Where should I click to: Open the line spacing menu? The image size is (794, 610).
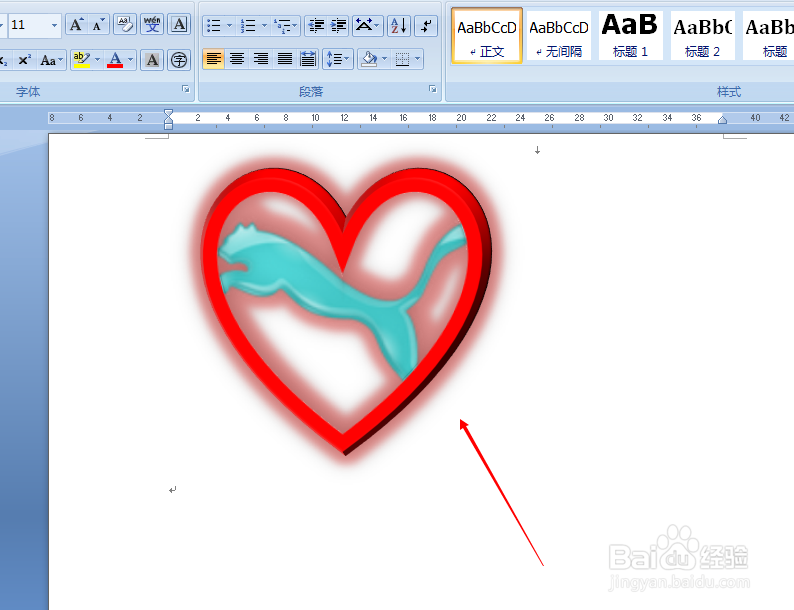[338, 59]
